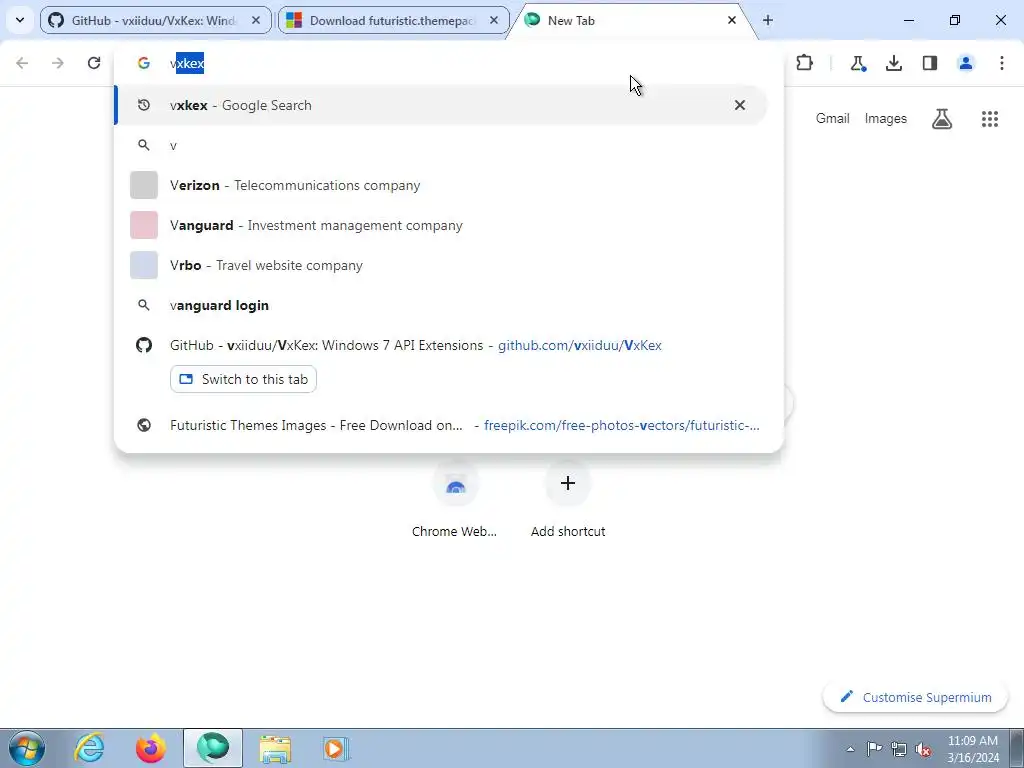The image size is (1024, 768).
Task: Open the three-dot browser menu
Action: pyautogui.click(x=1002, y=63)
